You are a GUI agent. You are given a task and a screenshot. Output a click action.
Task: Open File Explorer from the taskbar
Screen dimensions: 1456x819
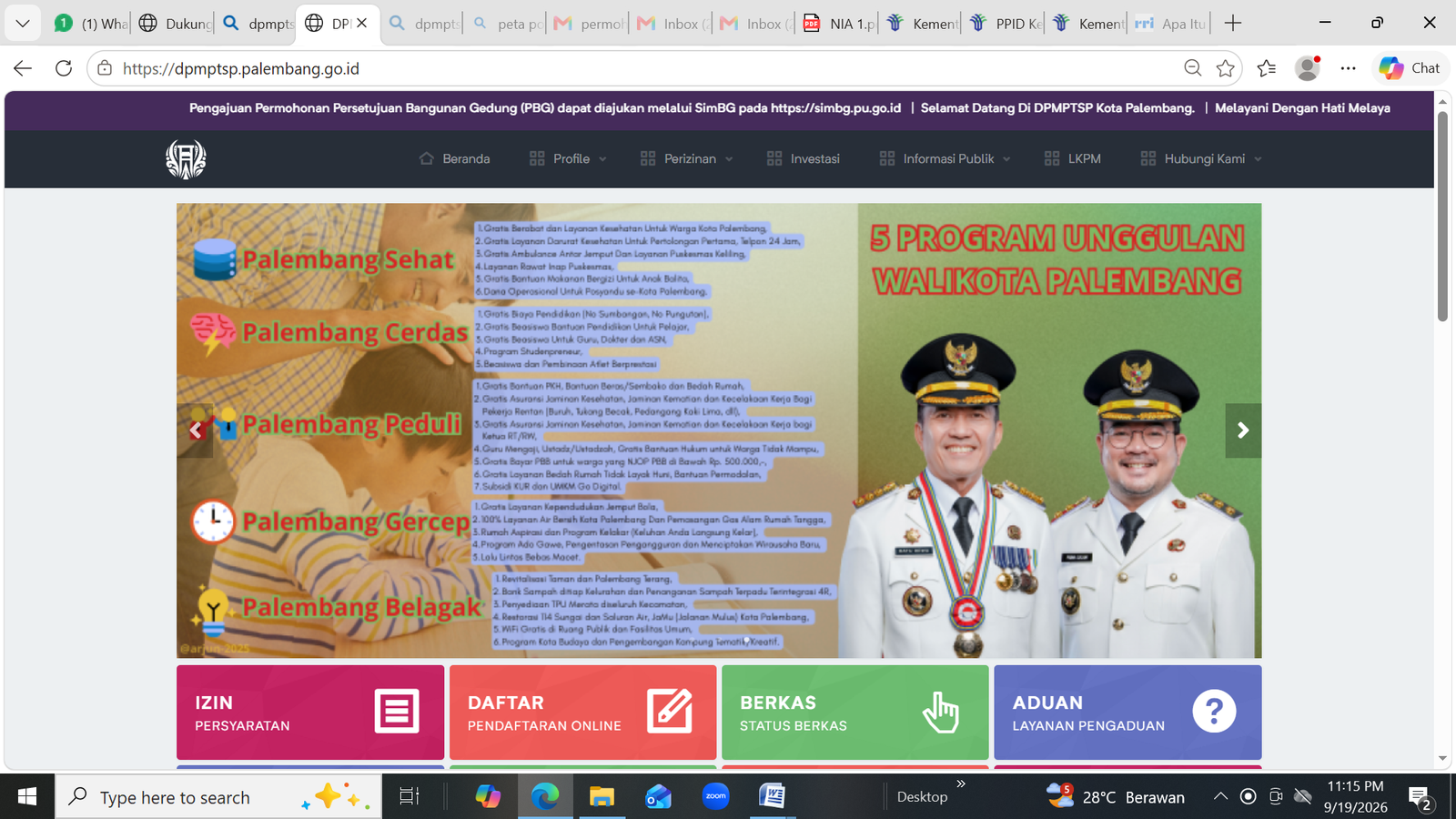[602, 797]
